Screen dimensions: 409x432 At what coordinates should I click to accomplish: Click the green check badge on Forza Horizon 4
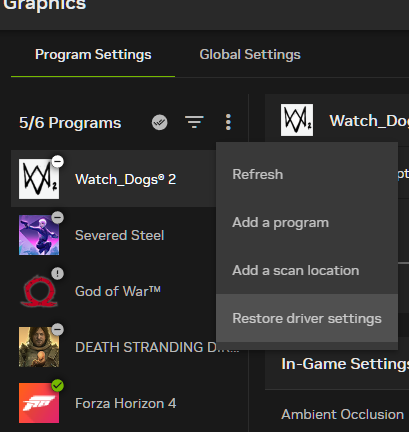pos(58,386)
